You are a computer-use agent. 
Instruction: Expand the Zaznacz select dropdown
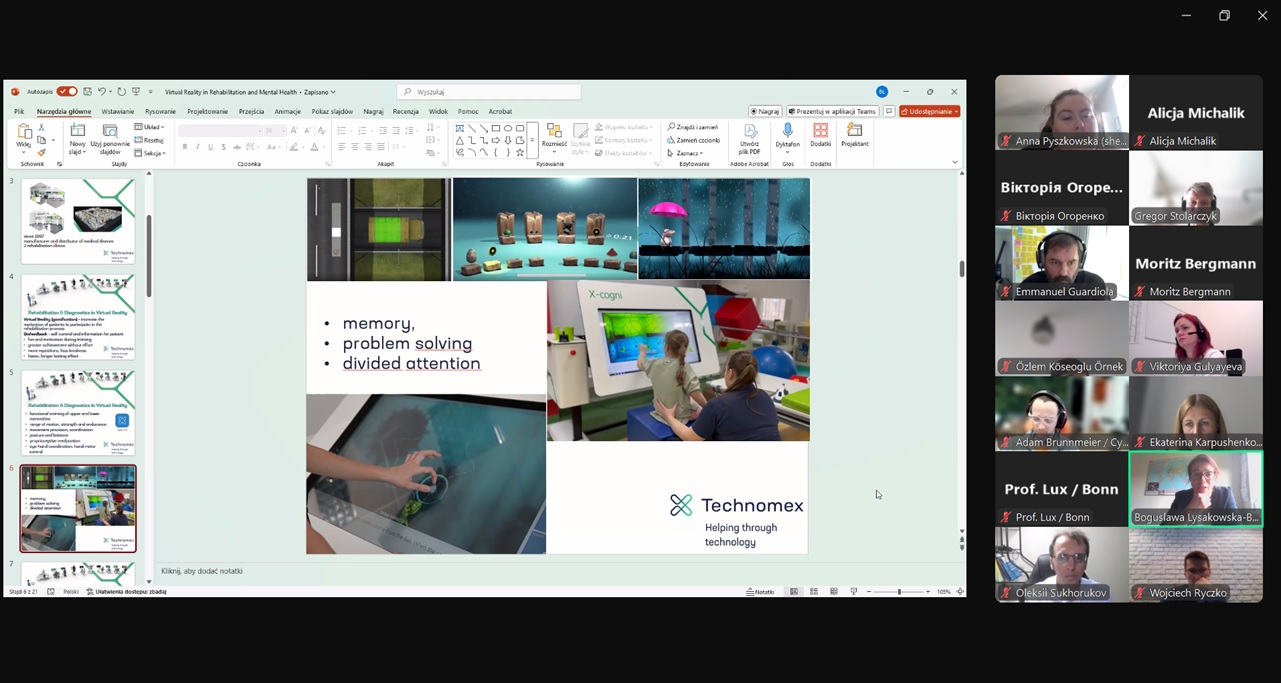[x=689, y=153]
